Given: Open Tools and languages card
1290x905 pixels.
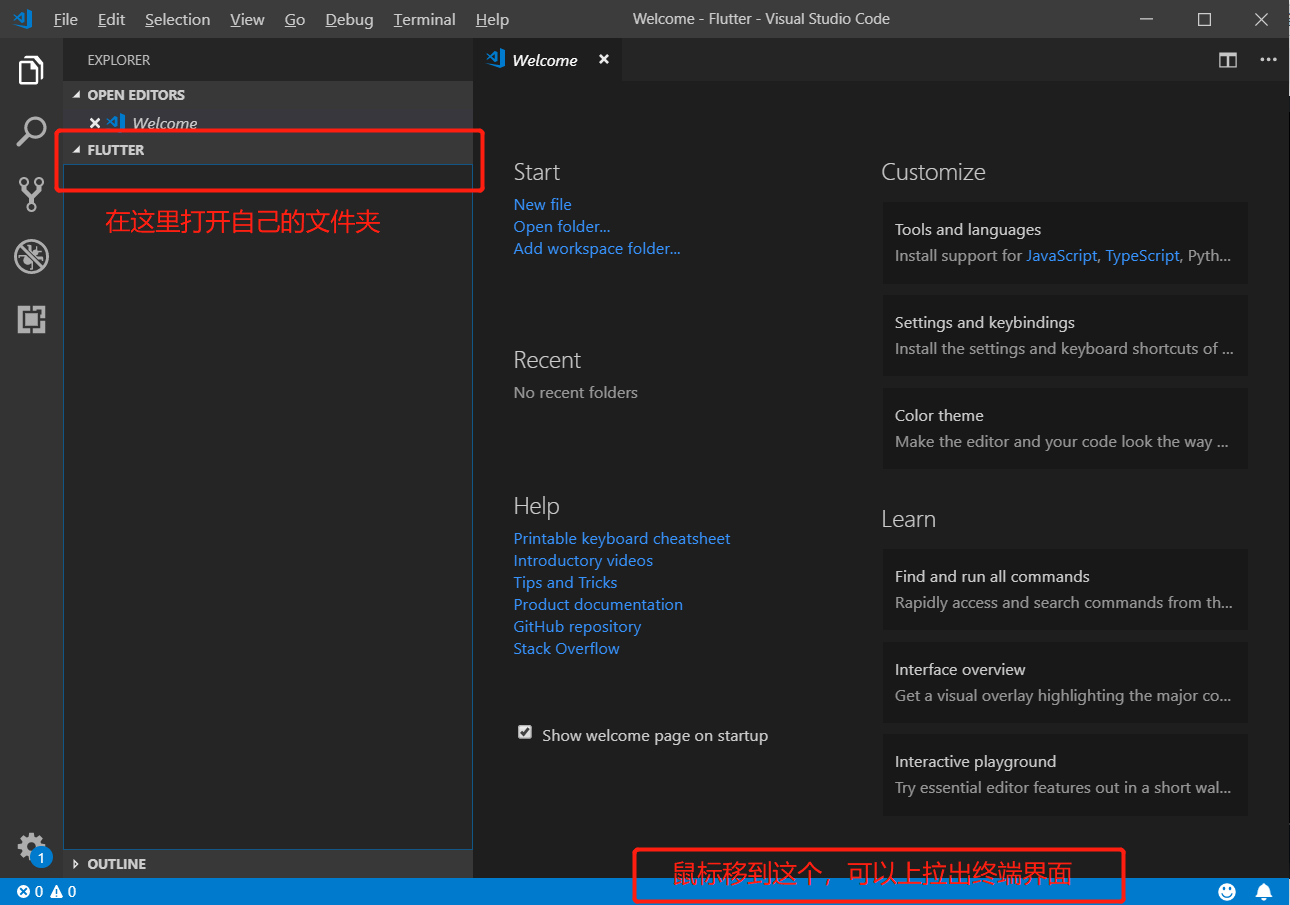Looking at the screenshot, I should click(1065, 242).
